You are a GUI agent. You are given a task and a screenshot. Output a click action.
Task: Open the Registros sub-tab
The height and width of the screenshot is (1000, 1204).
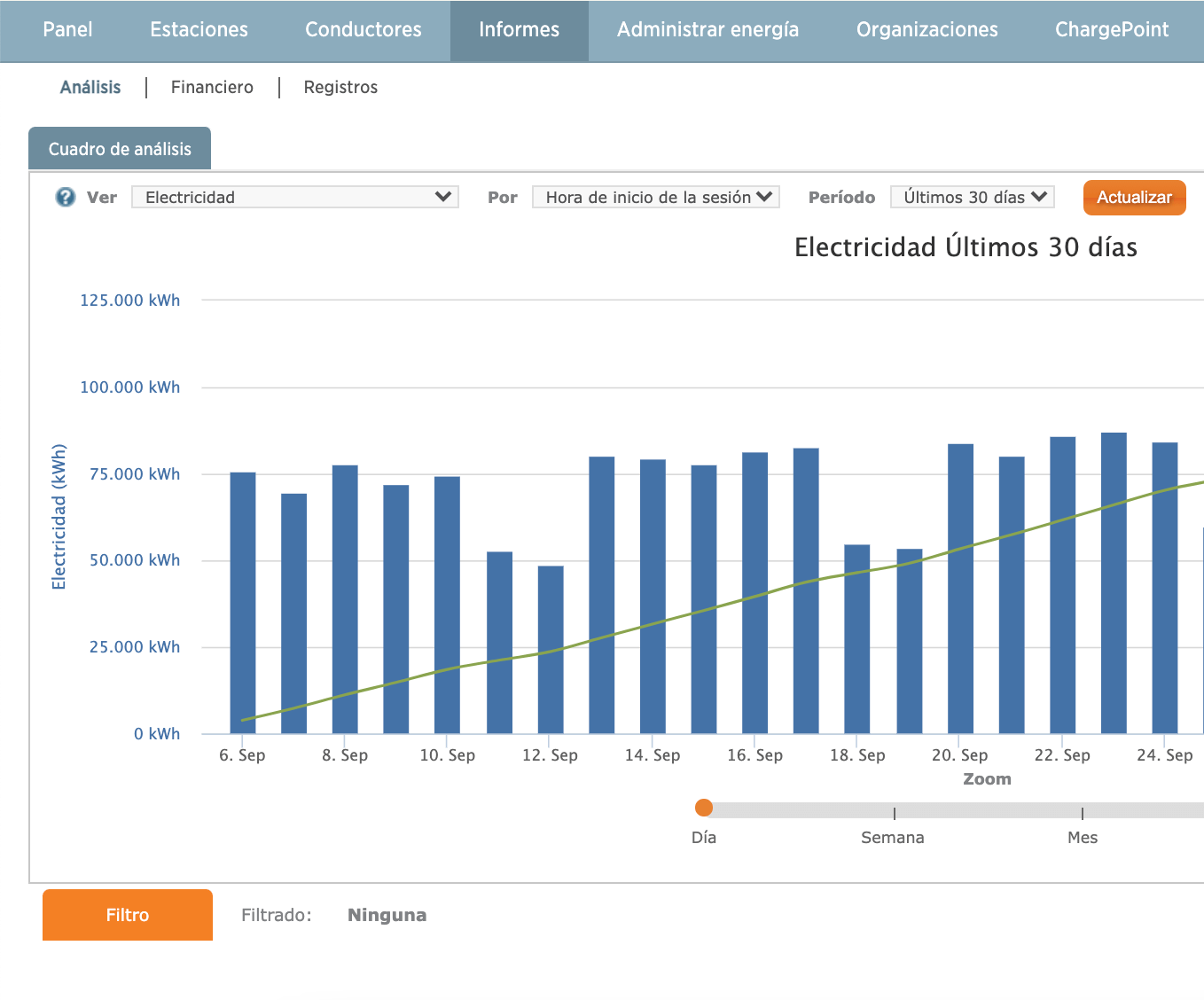(x=340, y=87)
